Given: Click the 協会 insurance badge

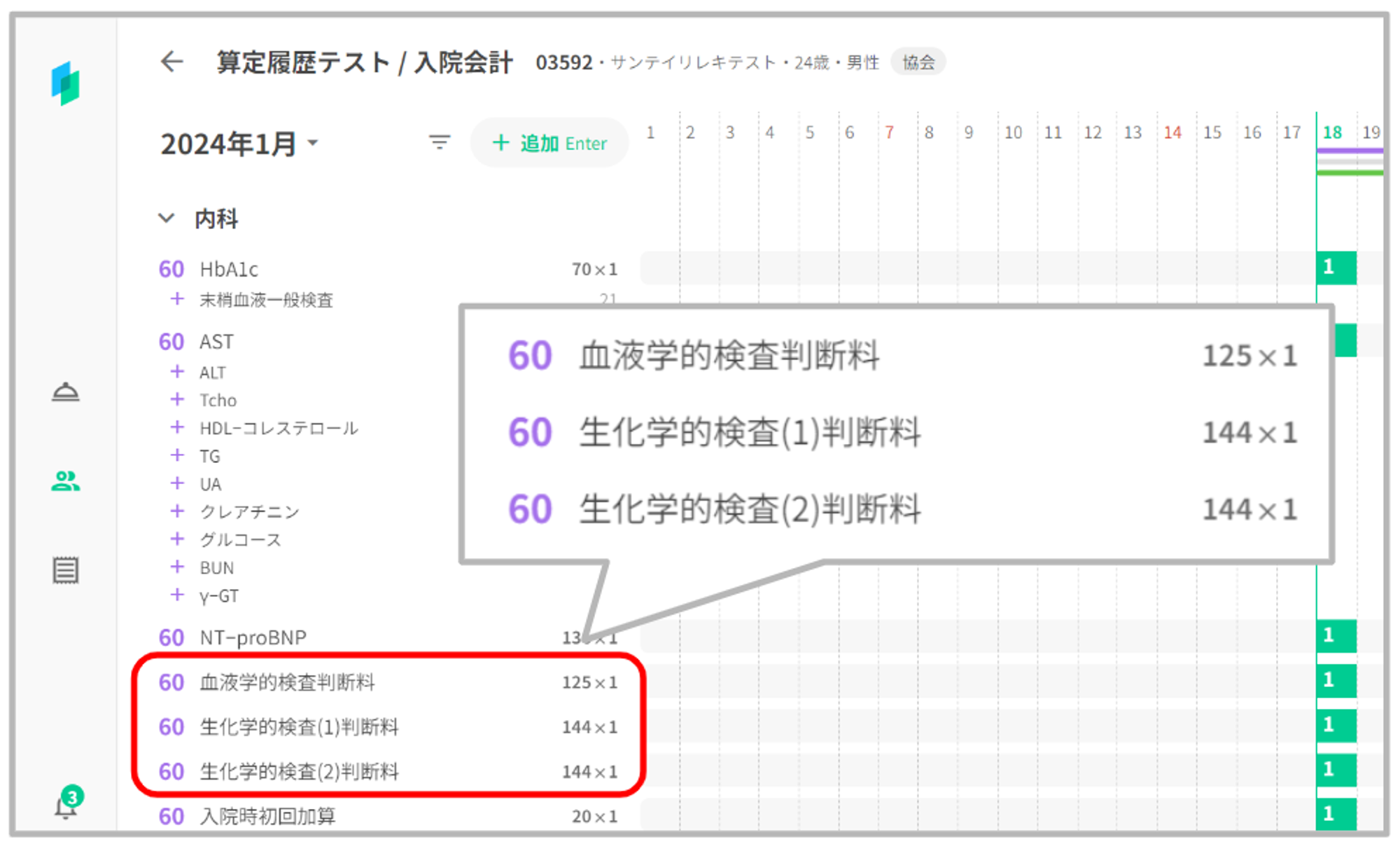Looking at the screenshot, I should click(918, 62).
